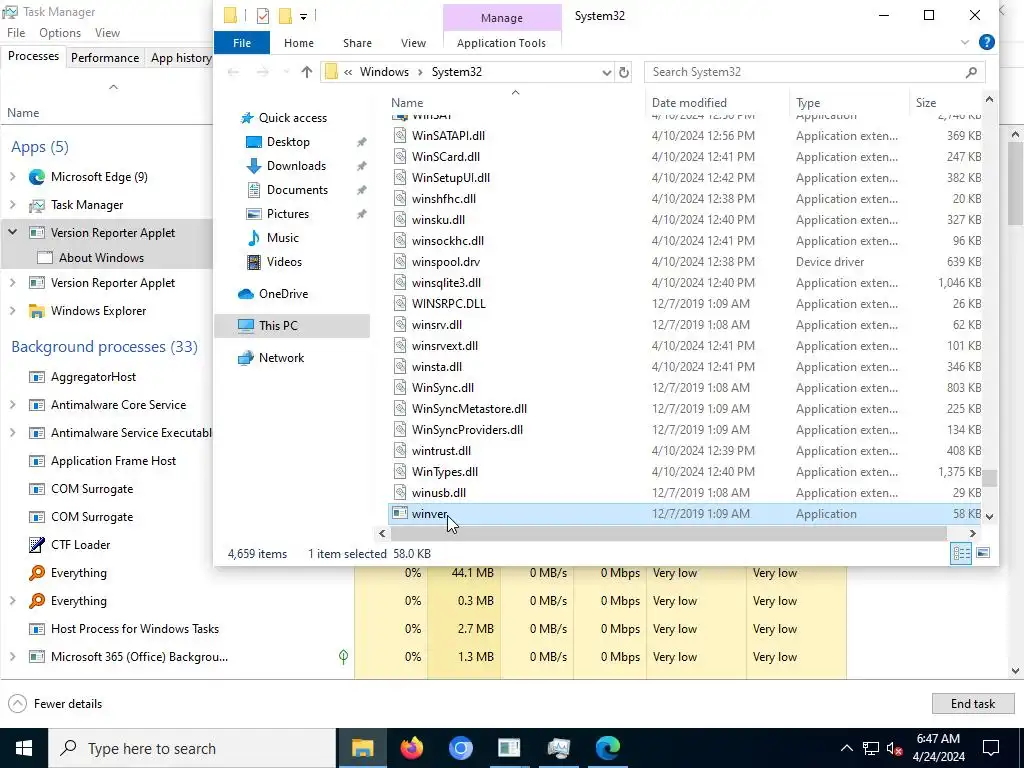Launch Chrome from the taskbar
1024x768 pixels.
click(x=460, y=748)
